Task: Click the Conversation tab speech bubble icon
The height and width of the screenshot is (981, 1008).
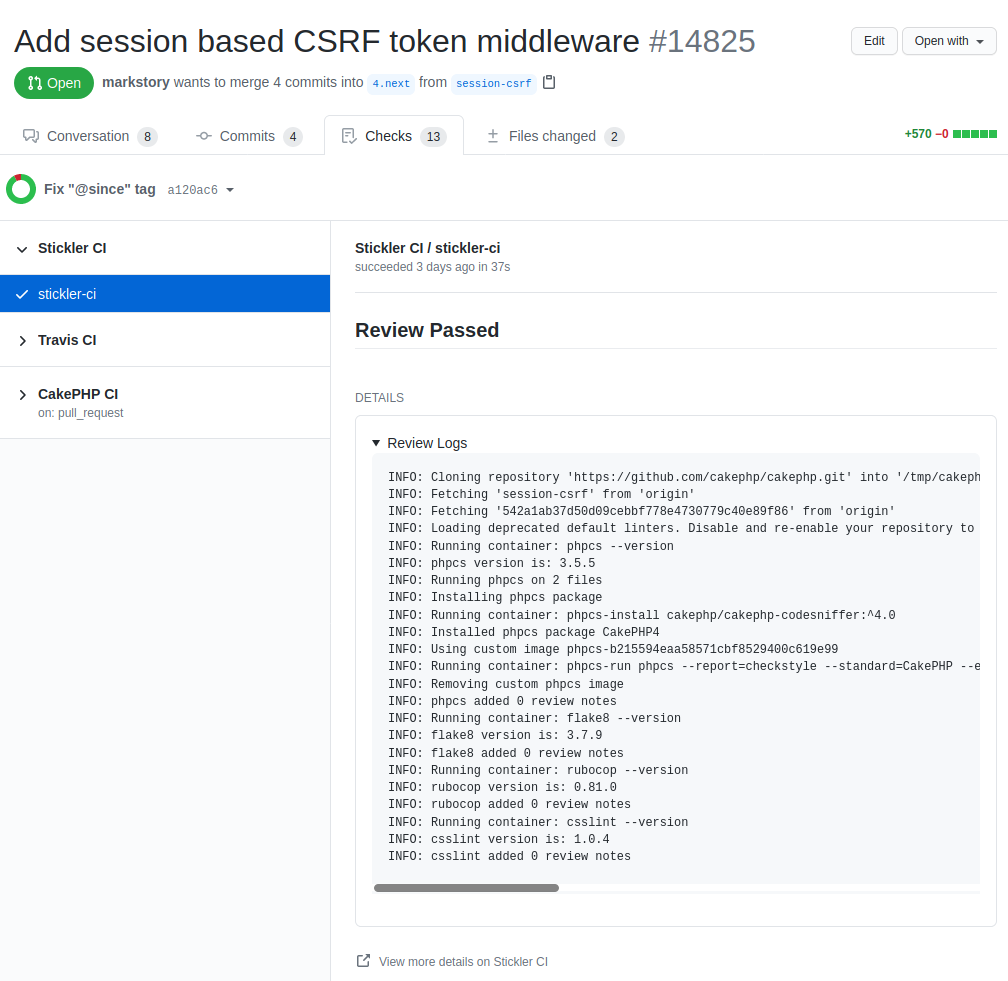Action: 31,136
